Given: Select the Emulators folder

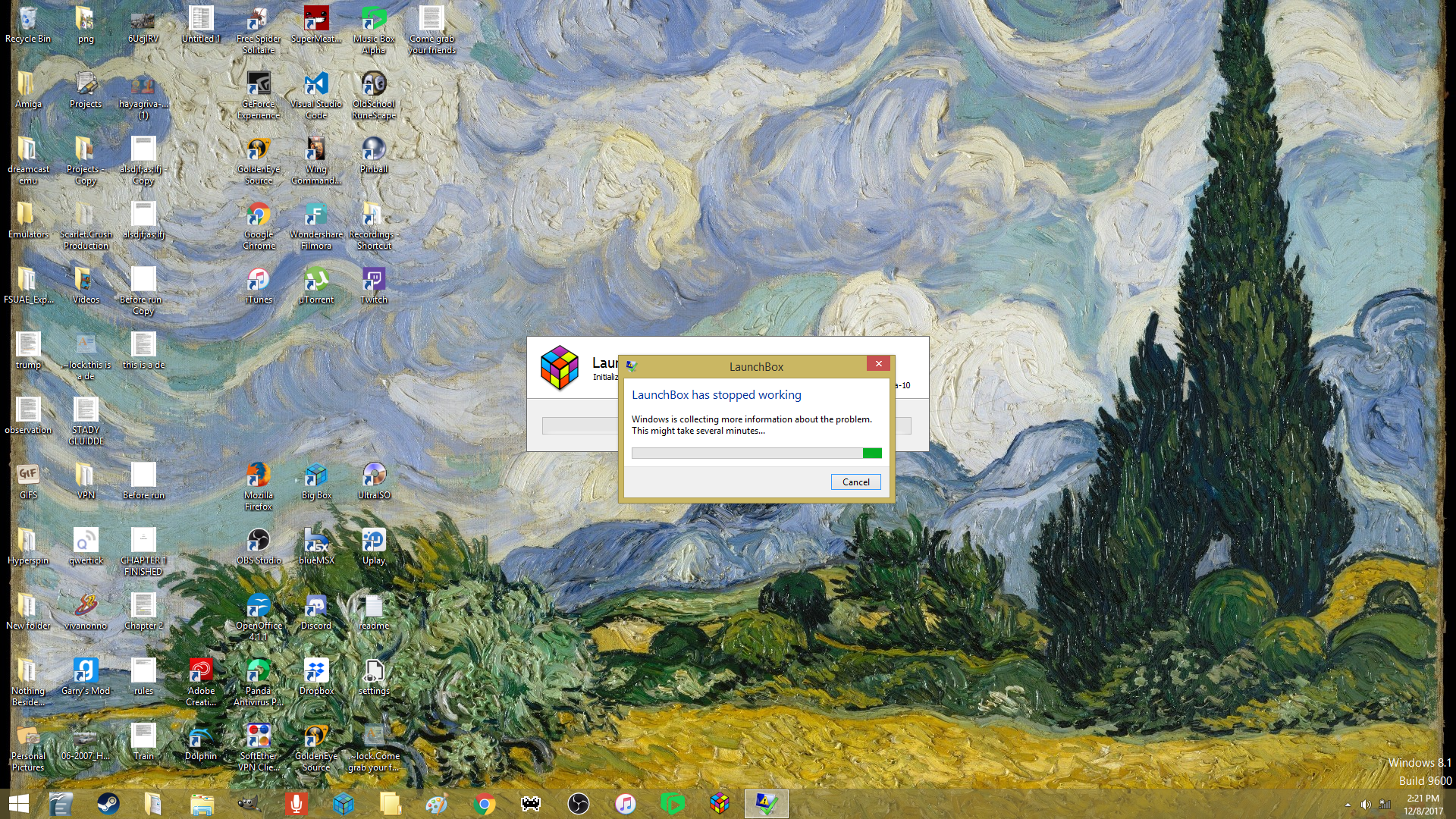Looking at the screenshot, I should point(28,220).
